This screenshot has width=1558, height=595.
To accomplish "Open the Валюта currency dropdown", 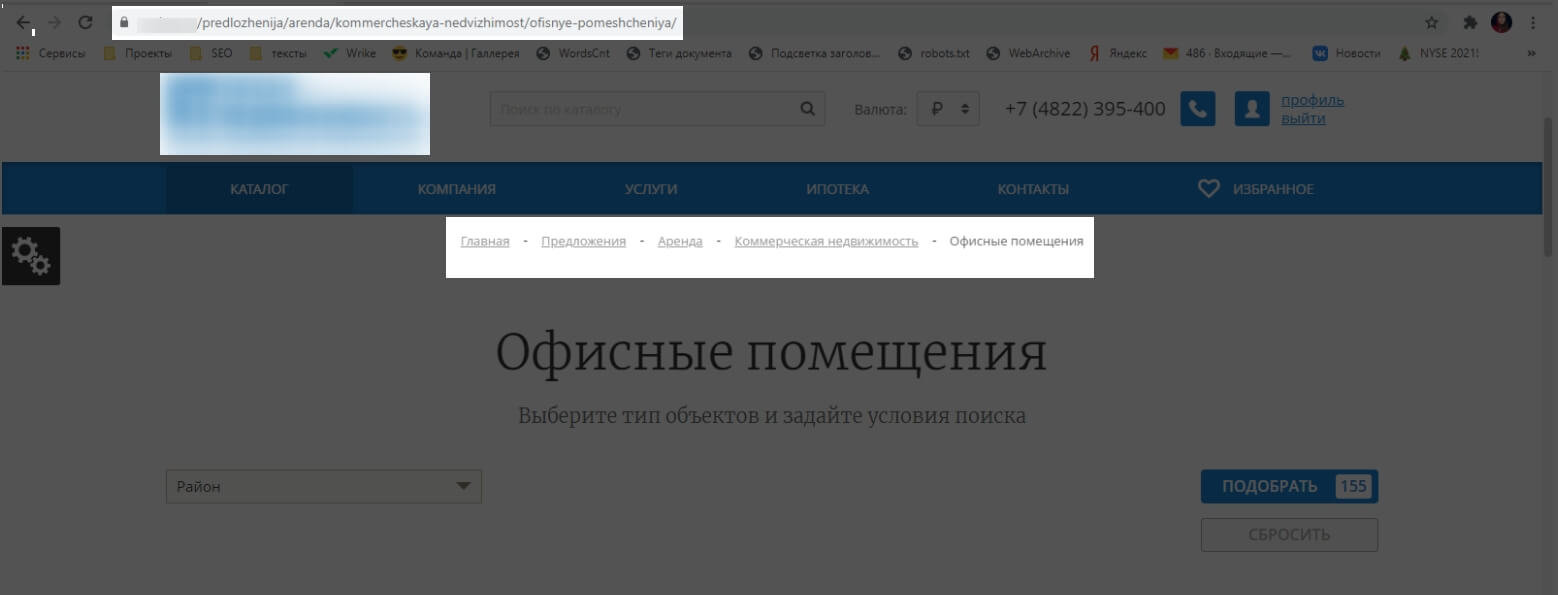I will pos(948,109).
